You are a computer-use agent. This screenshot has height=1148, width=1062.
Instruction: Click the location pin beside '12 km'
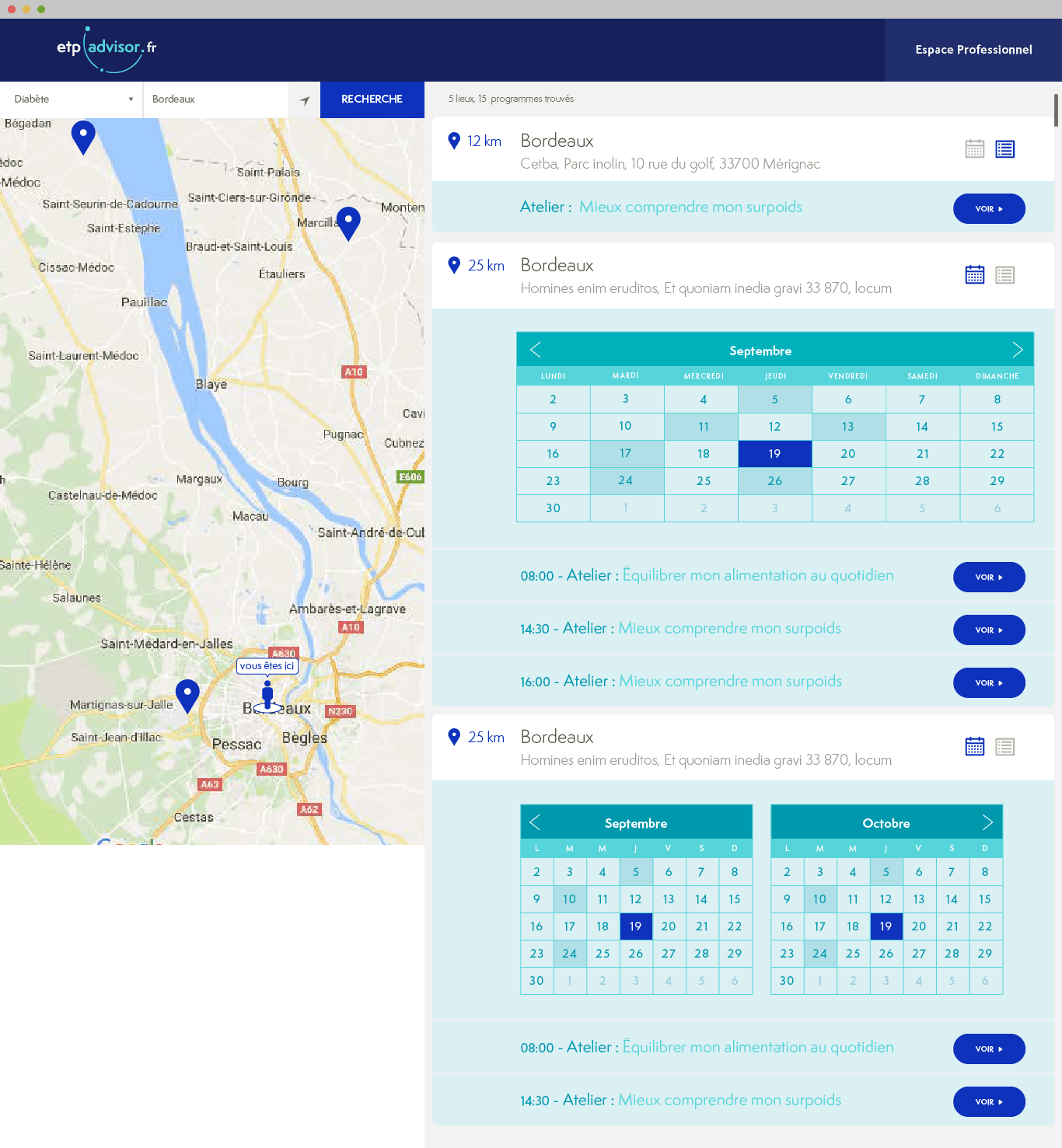(454, 141)
